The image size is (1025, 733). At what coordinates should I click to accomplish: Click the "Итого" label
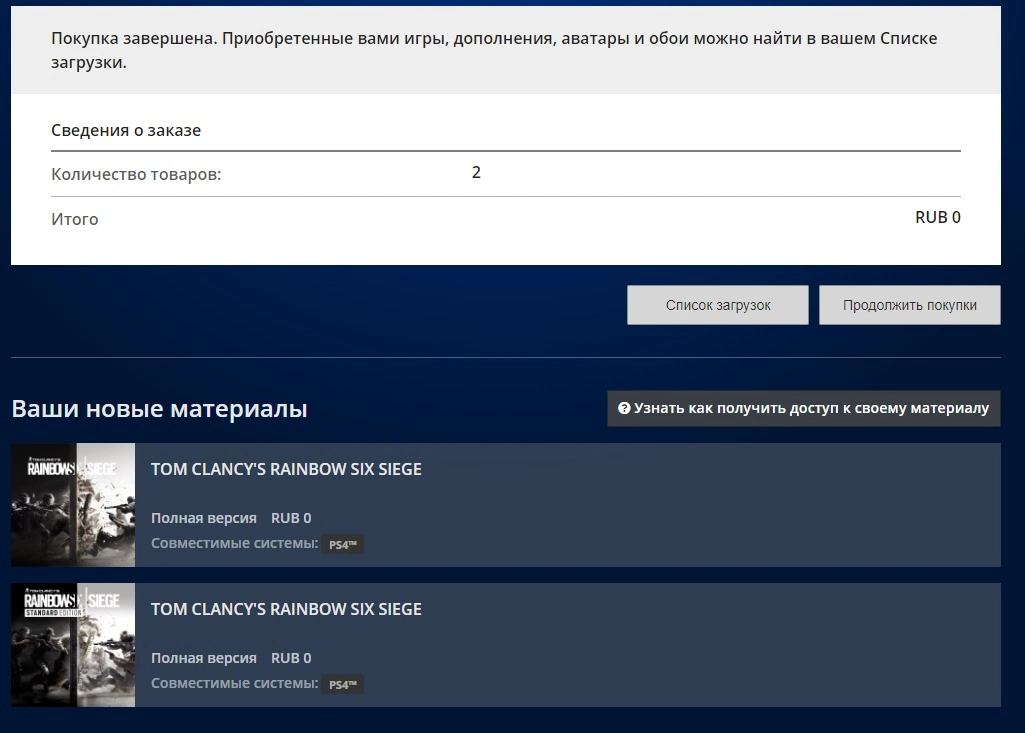(x=75, y=219)
